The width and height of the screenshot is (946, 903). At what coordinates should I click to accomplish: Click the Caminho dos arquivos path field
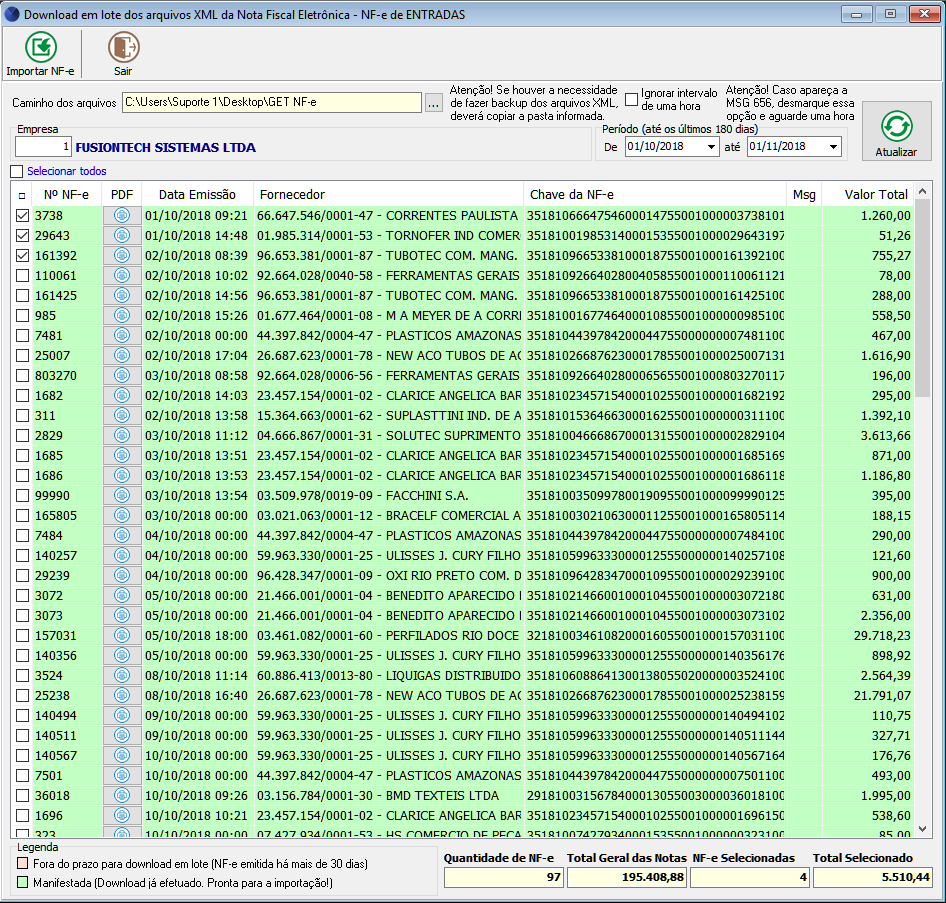coord(270,103)
